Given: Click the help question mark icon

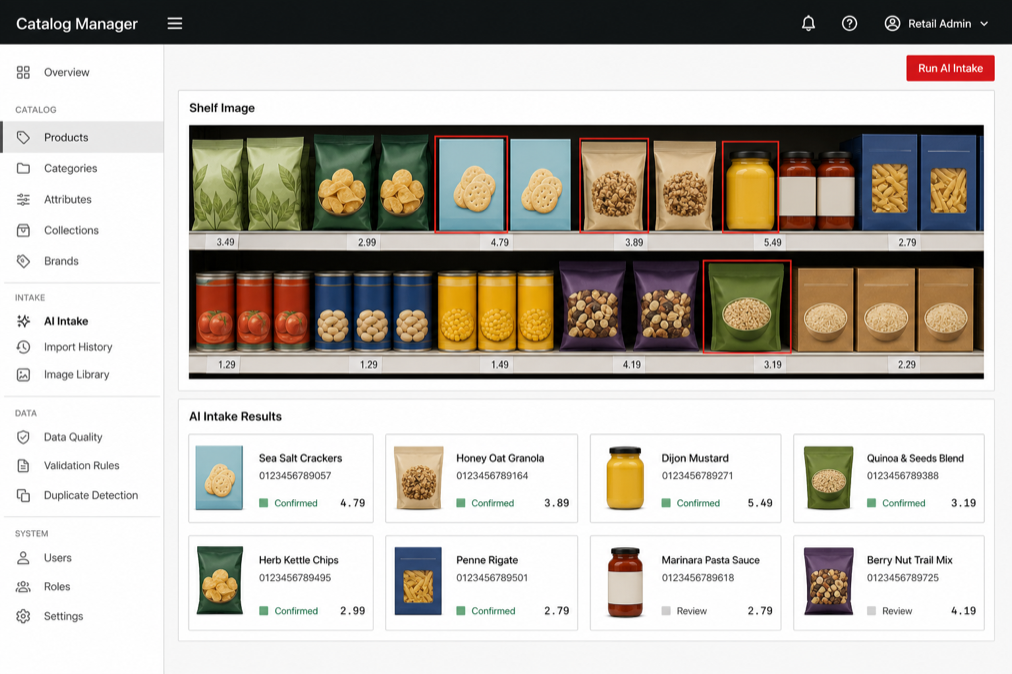Looking at the screenshot, I should 849,24.
